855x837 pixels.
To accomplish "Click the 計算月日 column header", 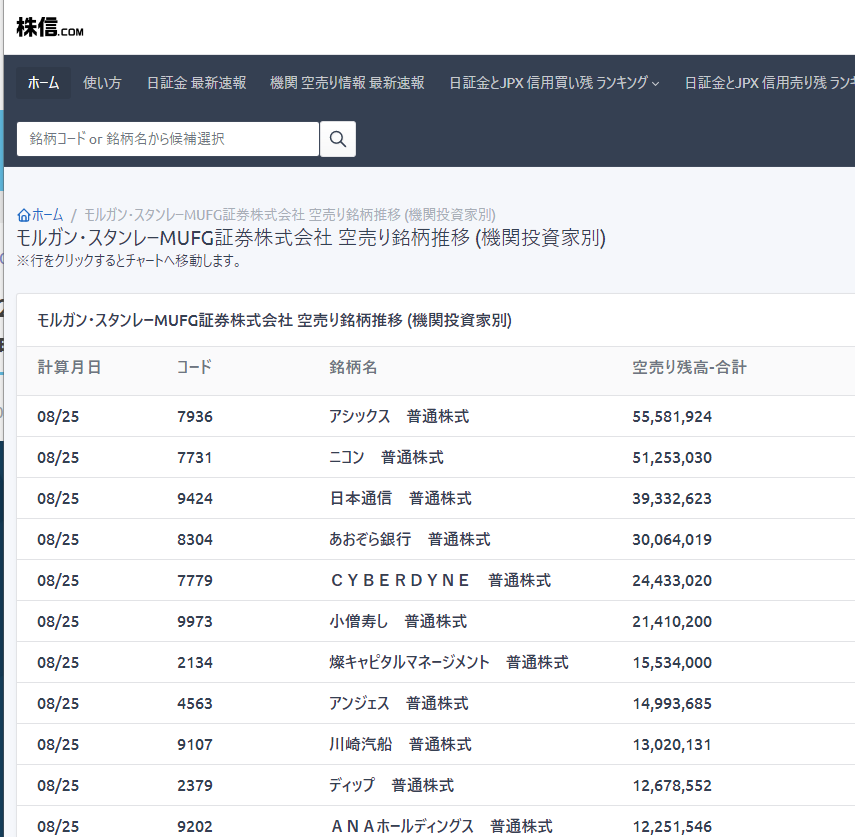I will 69,367.
